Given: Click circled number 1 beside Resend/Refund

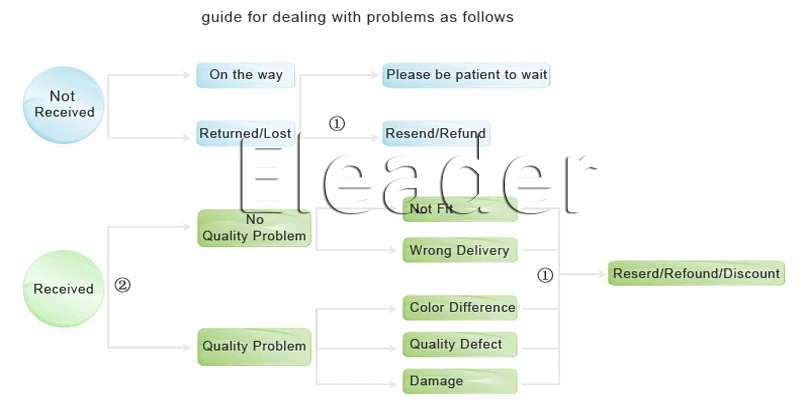Looking at the screenshot, I should [x=337, y=124].
